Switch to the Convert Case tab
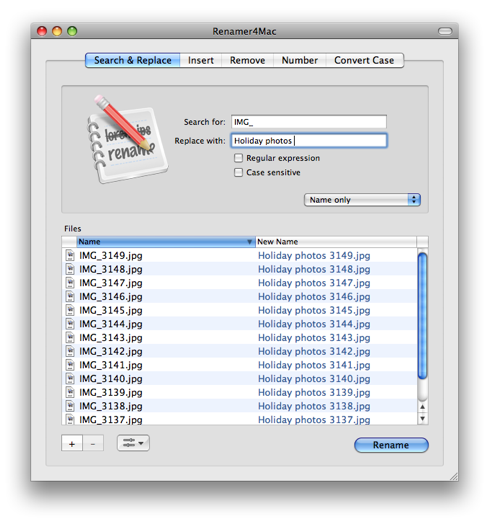This screenshot has width=490, height=522. tap(364, 60)
